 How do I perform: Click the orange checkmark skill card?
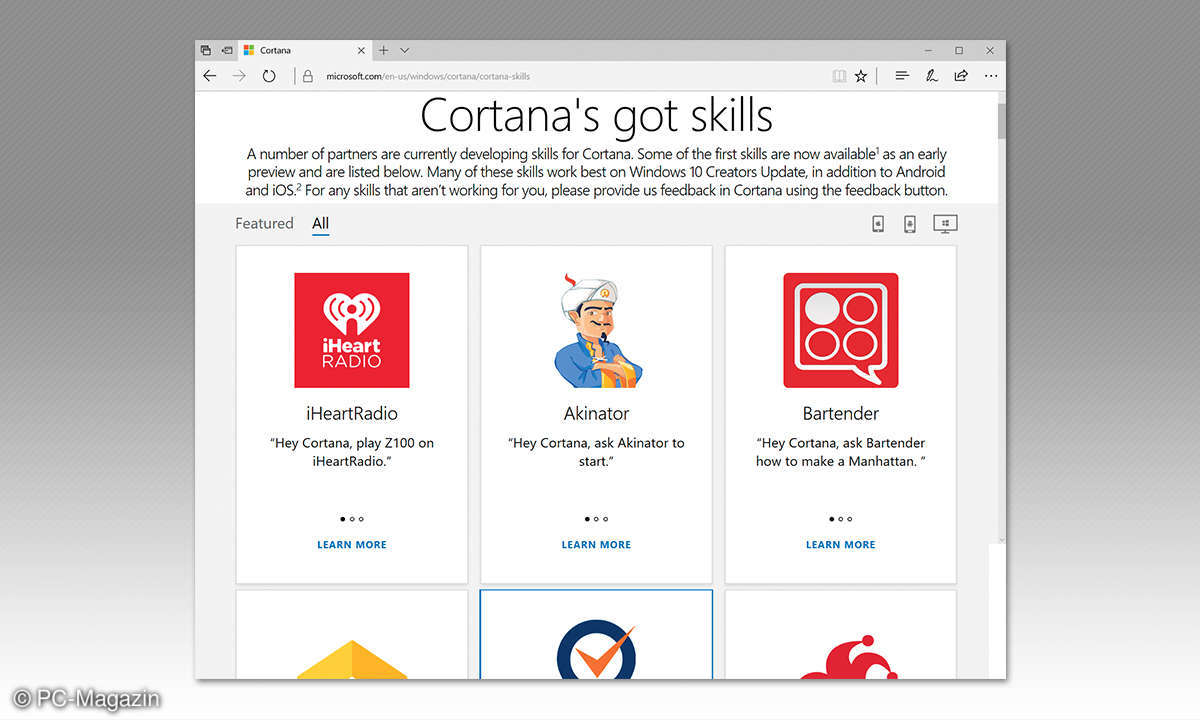coord(596,634)
